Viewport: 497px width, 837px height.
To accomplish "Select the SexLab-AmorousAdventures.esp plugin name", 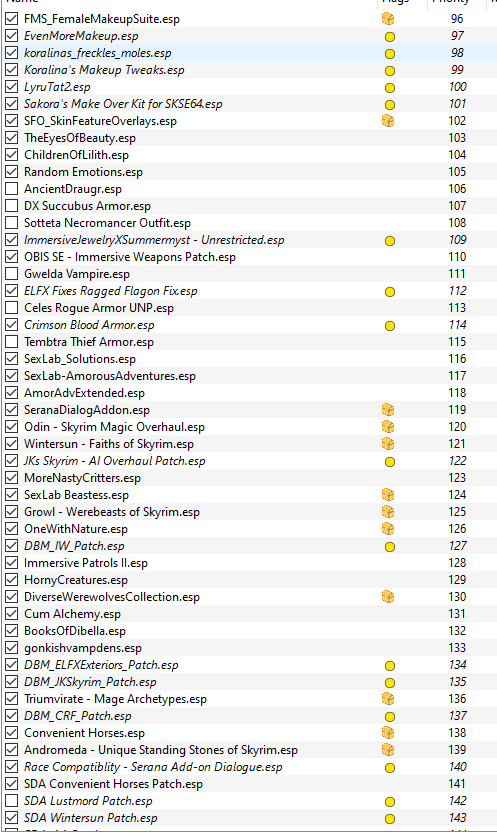I will (x=109, y=376).
